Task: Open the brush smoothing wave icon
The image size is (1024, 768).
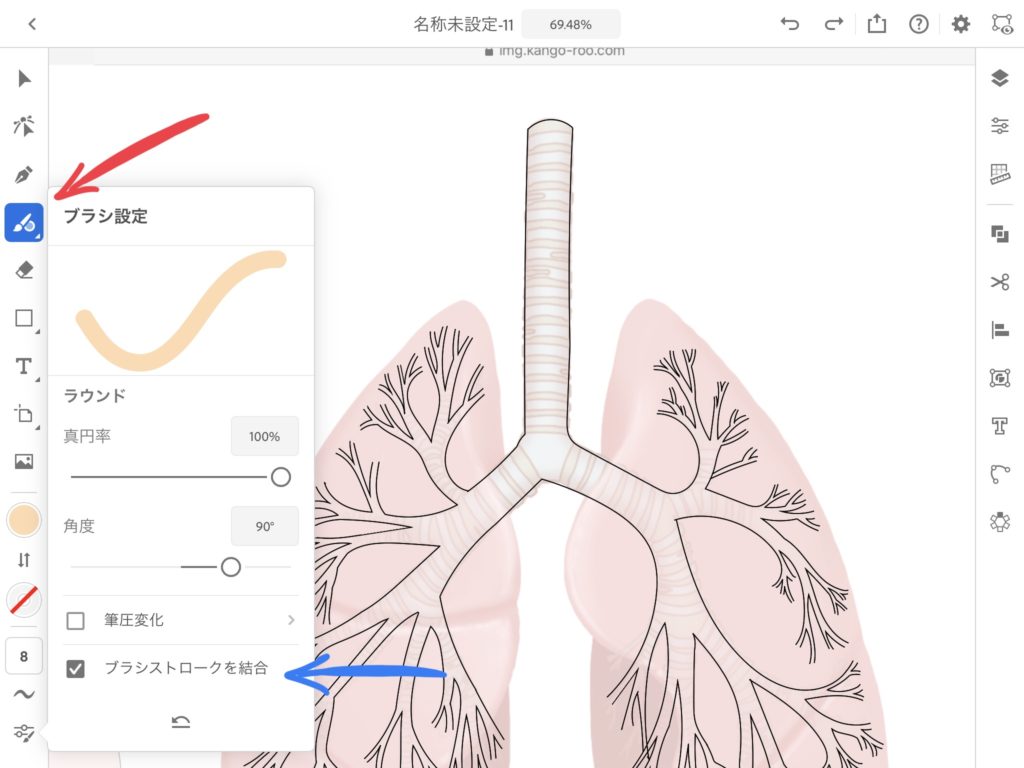Action: tap(24, 694)
